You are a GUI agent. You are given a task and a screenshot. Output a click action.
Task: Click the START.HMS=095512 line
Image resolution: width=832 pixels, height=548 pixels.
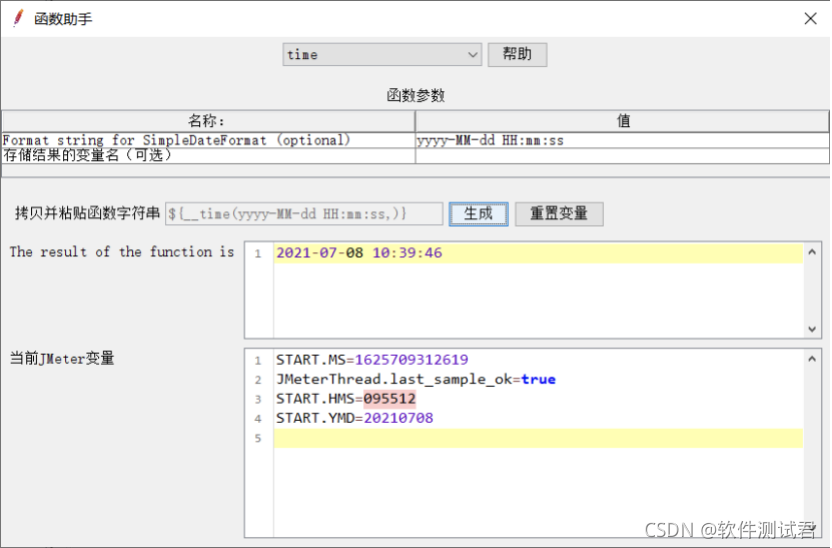click(x=345, y=398)
